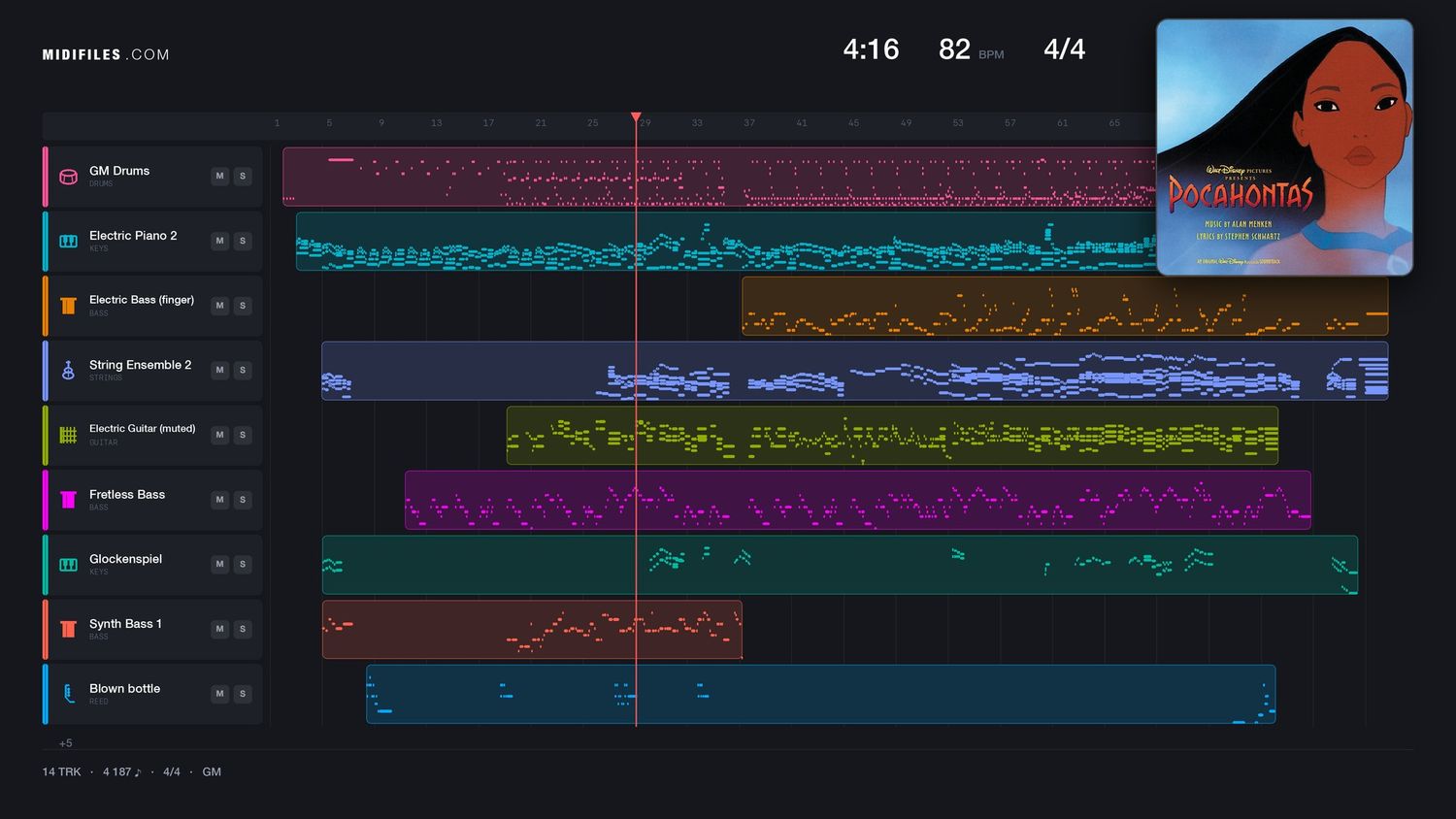Select the Blown bottle track name
Image resolution: width=1456 pixels, height=819 pixels.
click(x=124, y=689)
